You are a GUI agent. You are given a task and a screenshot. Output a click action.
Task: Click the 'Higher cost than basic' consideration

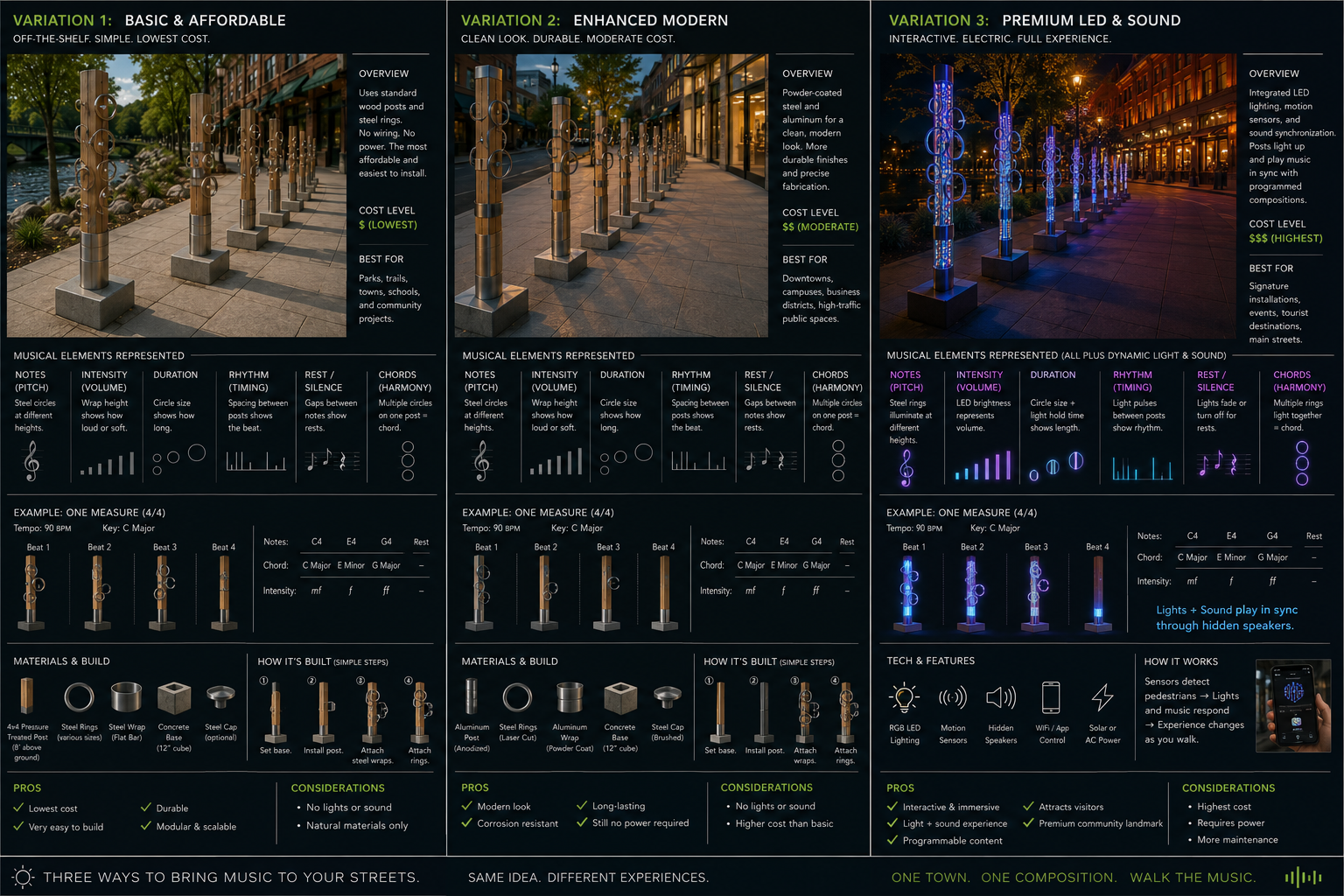(784, 823)
